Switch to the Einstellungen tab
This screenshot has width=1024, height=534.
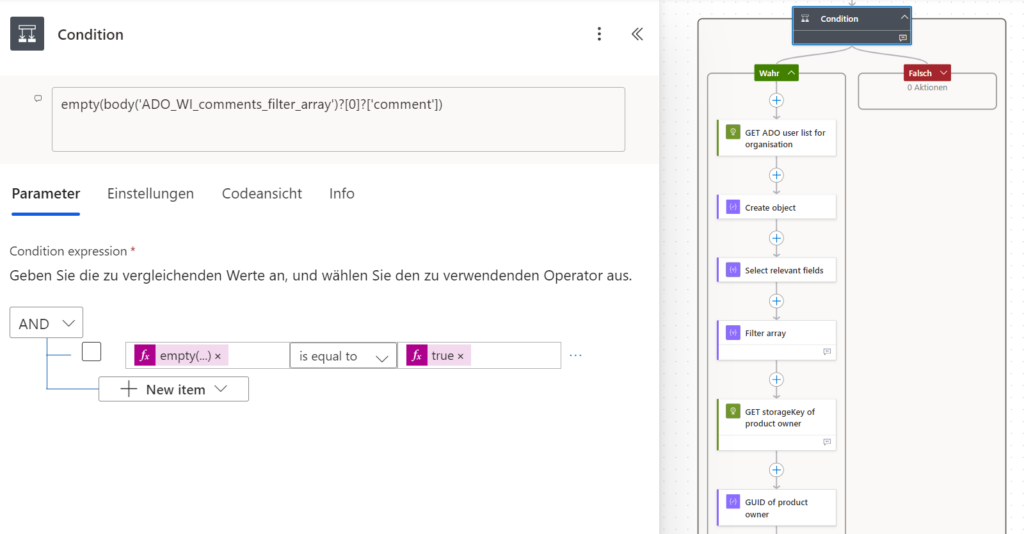[x=150, y=193]
